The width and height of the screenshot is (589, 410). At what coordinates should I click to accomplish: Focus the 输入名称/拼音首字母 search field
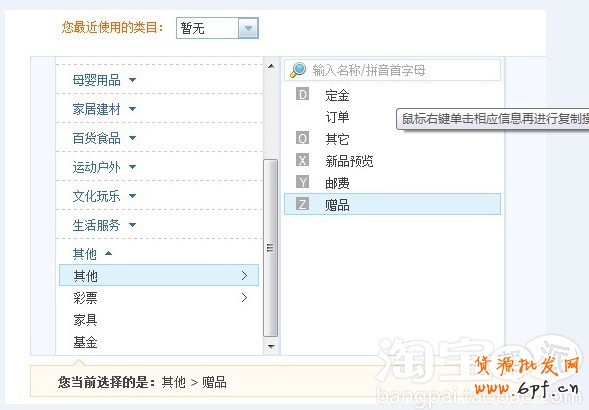pos(393,70)
